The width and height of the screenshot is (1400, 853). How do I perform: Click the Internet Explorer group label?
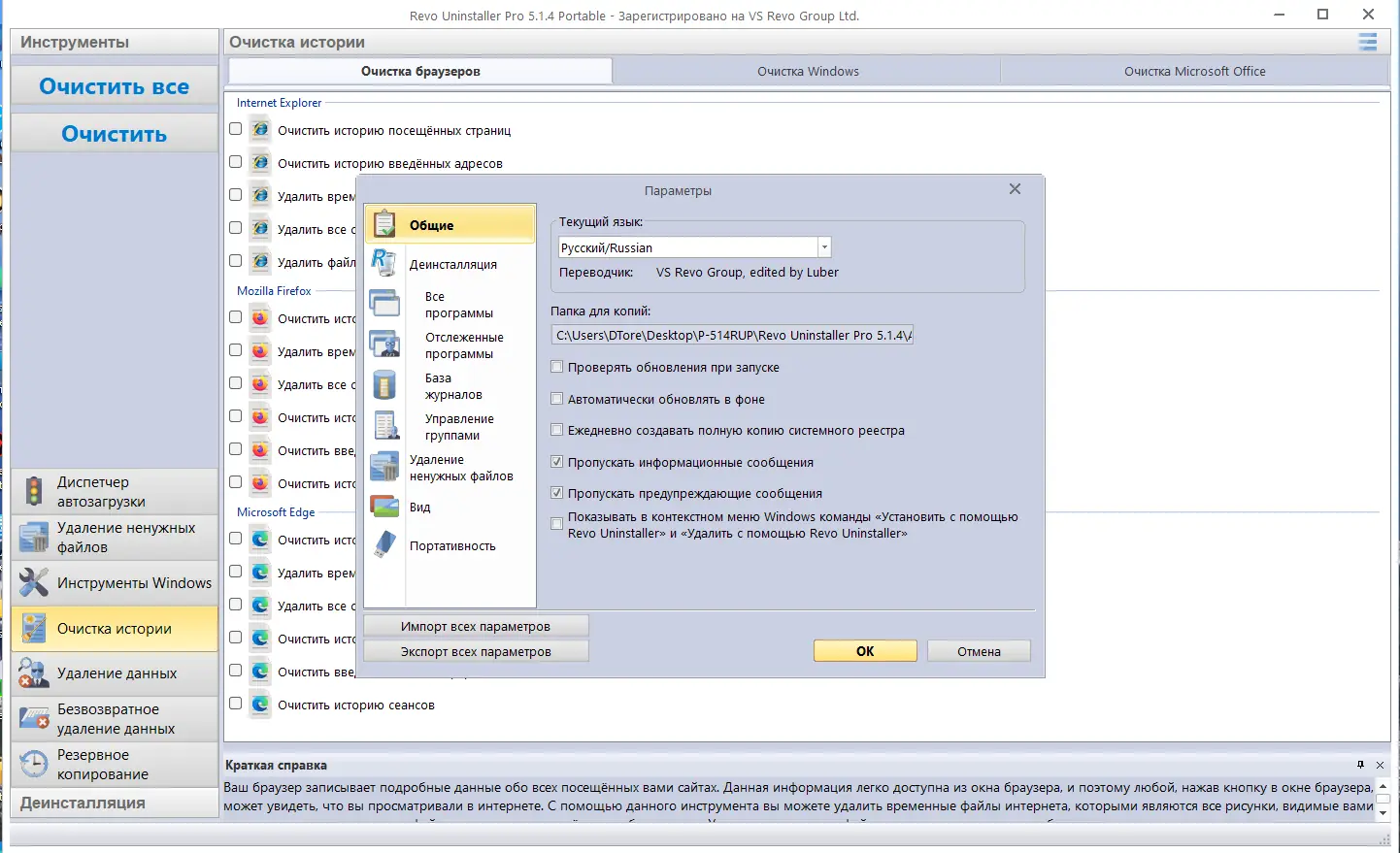pos(279,103)
